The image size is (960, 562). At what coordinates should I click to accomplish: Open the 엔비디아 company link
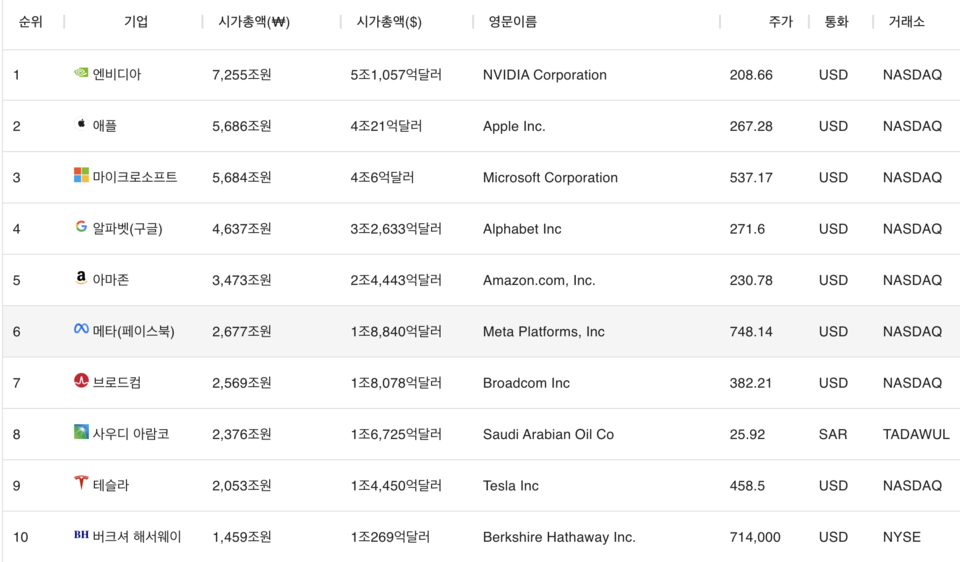117,75
